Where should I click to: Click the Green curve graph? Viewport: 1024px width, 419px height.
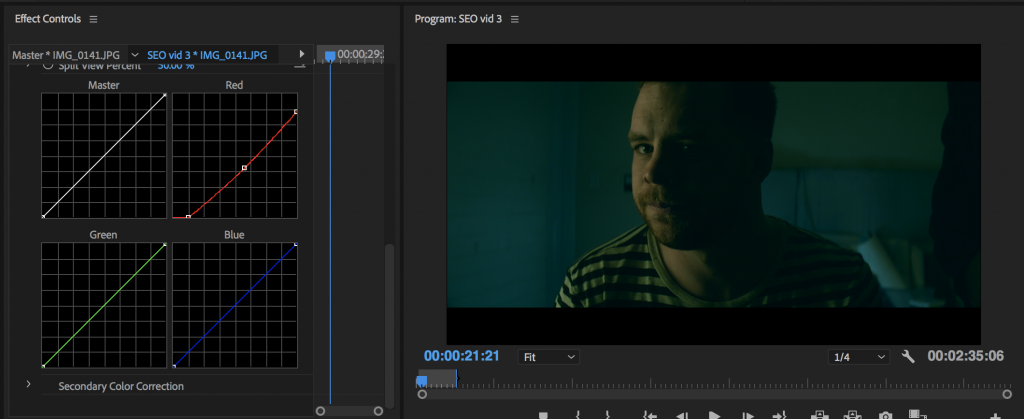(x=104, y=305)
